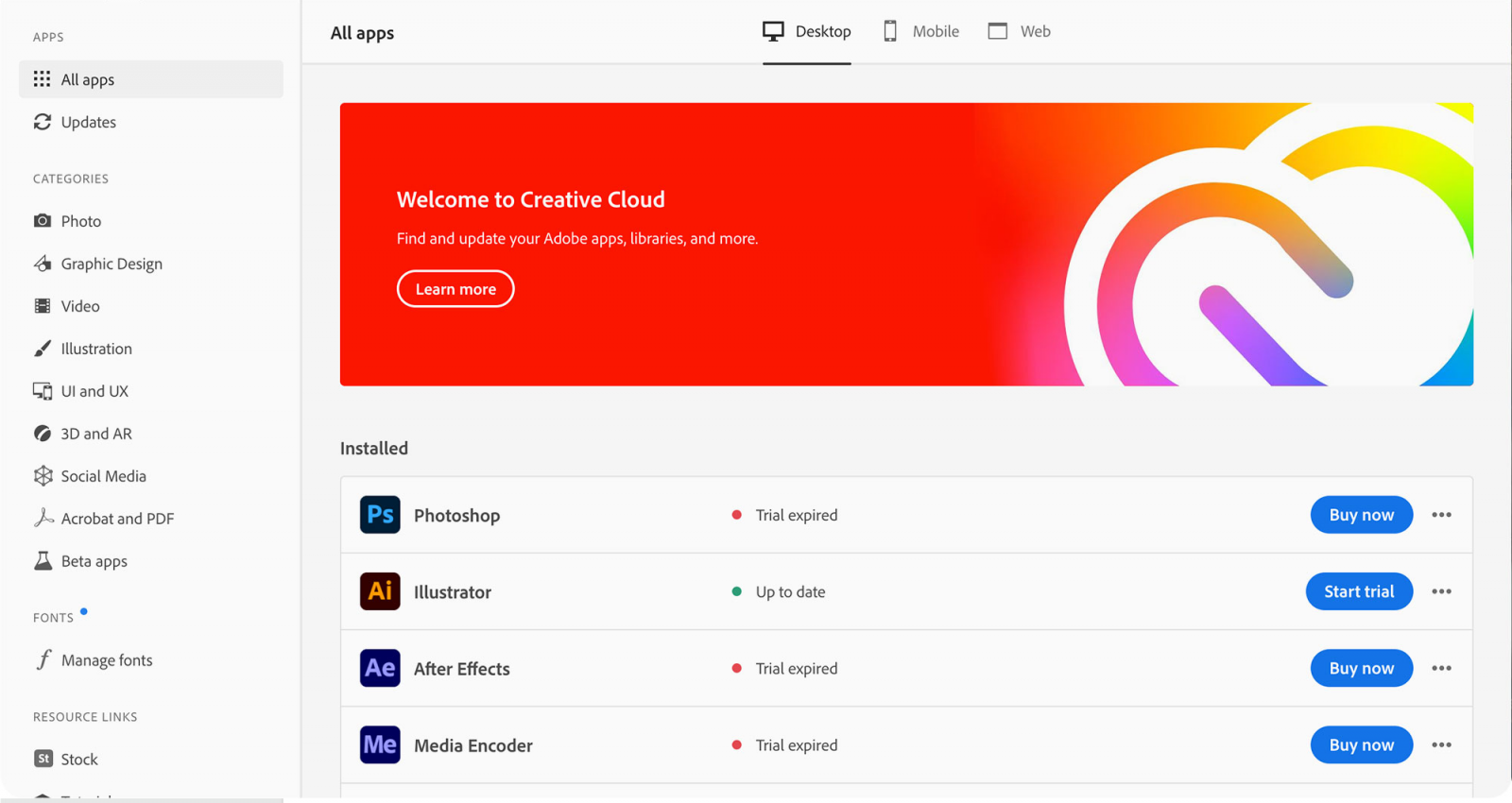
Task: Click the Web browser window icon
Action: 998,31
